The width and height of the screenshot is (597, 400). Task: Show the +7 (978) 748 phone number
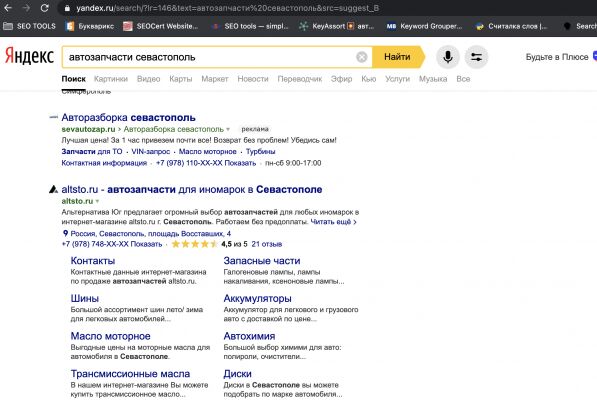coord(112,244)
